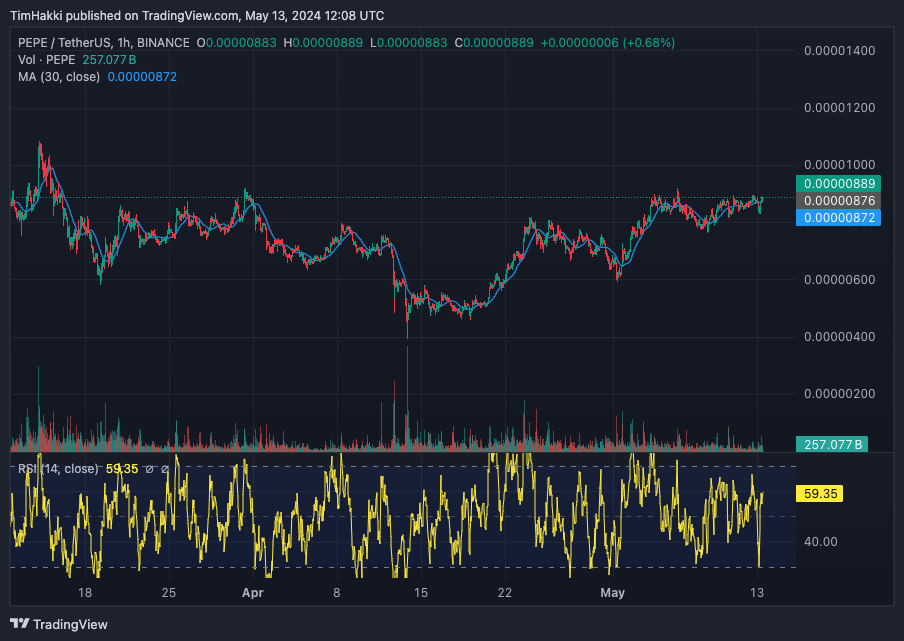Click the green 0.00000889 price axis label
This screenshot has width=904, height=641.
pyautogui.click(x=837, y=184)
